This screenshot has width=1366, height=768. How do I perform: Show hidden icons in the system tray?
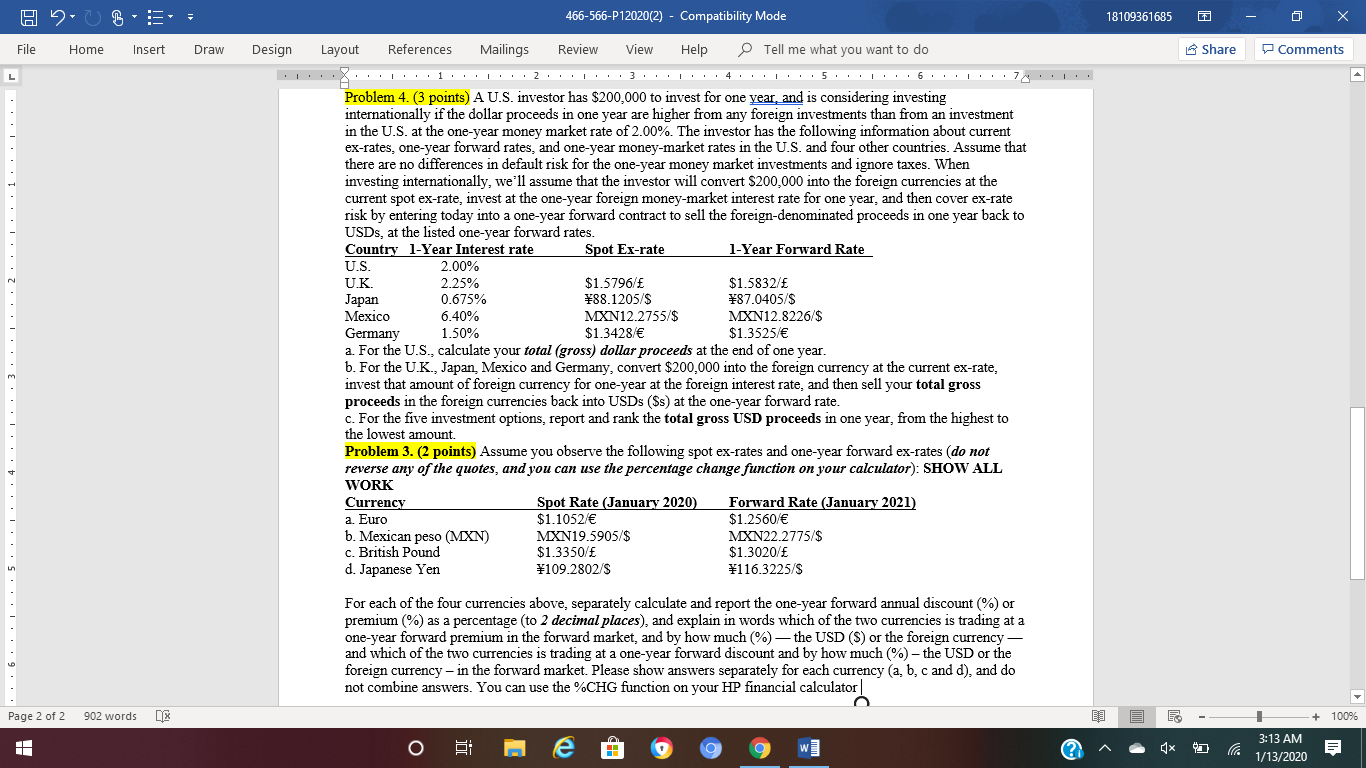[1104, 747]
